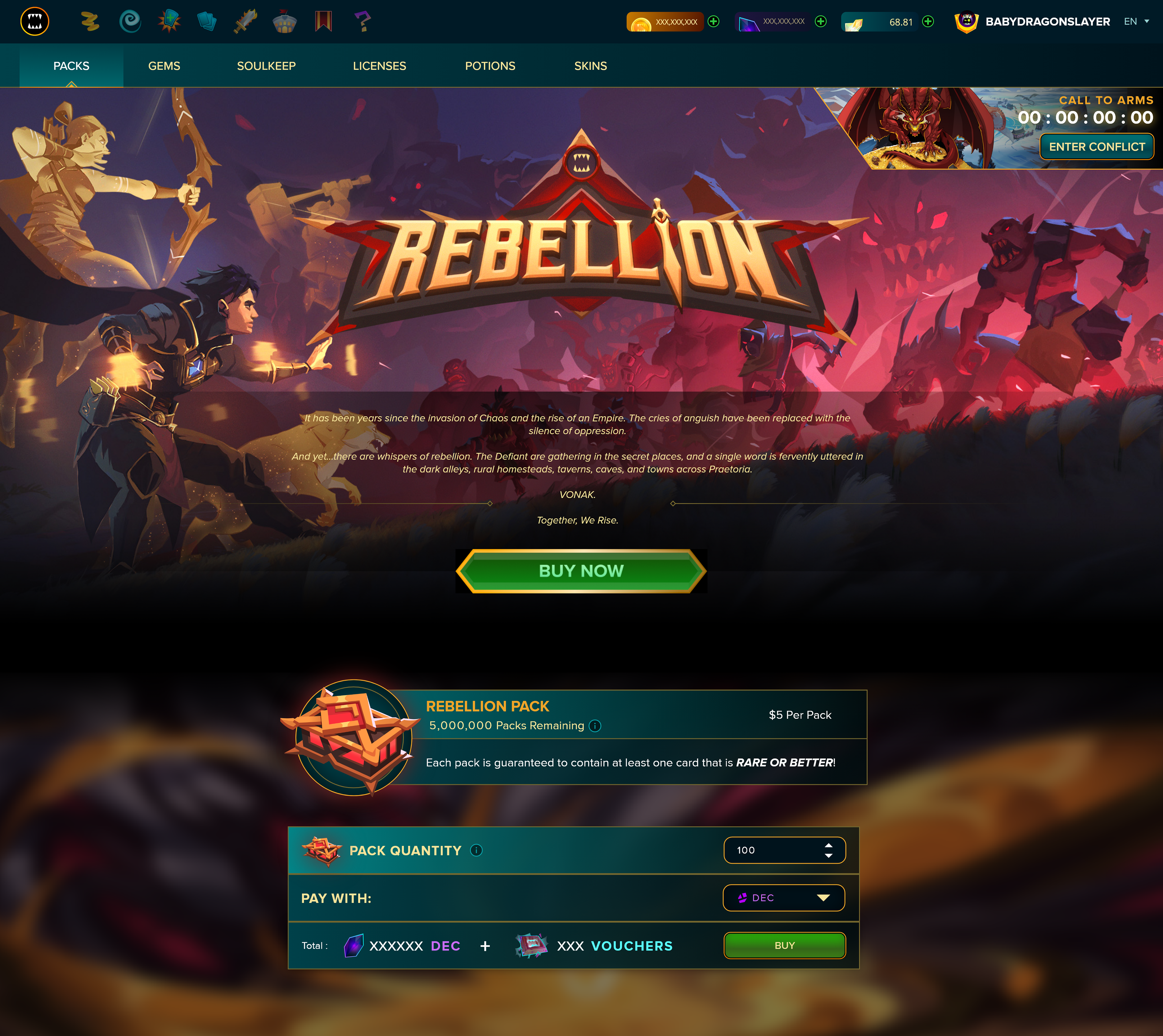Click info icon beside Pack Quantity
1163x1036 pixels.
476,850
